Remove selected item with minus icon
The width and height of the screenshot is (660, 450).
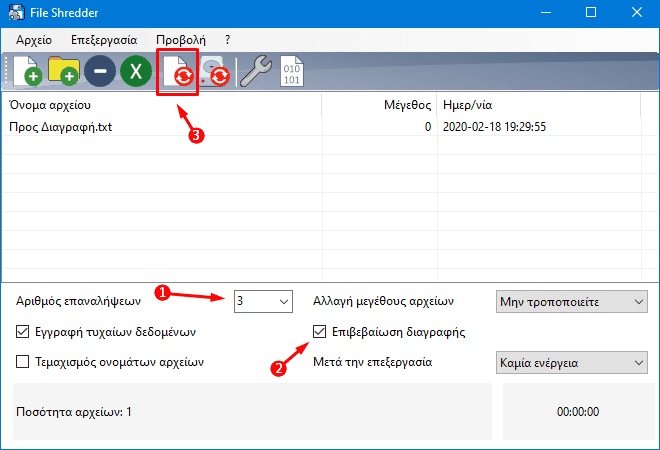tap(100, 71)
